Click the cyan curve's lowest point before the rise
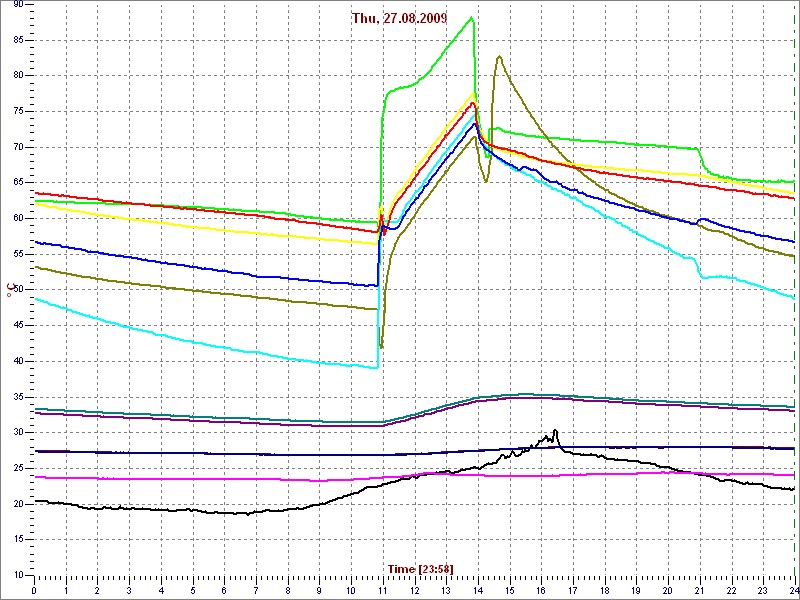800x600 pixels. (376, 368)
